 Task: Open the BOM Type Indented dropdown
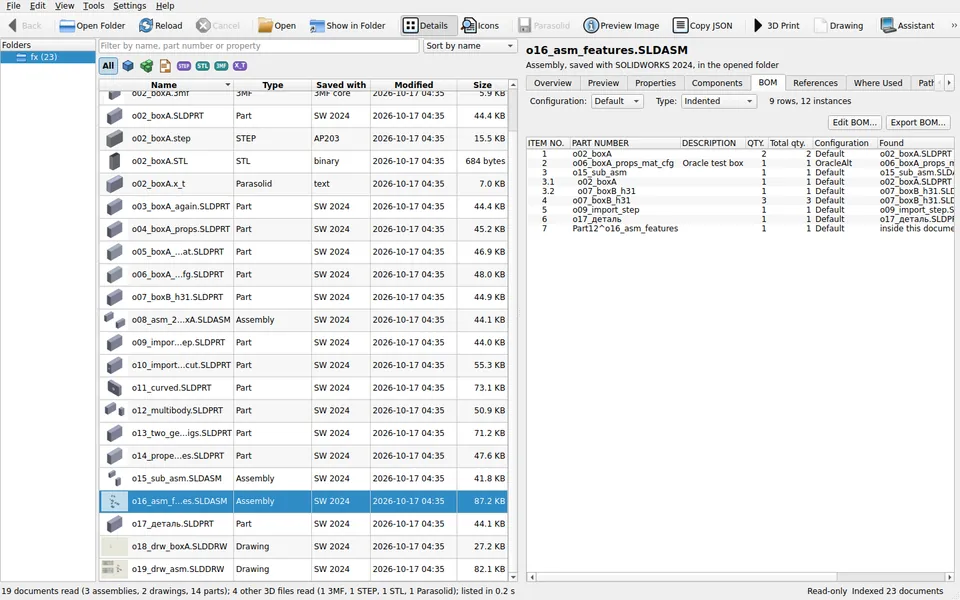pyautogui.click(x=719, y=101)
